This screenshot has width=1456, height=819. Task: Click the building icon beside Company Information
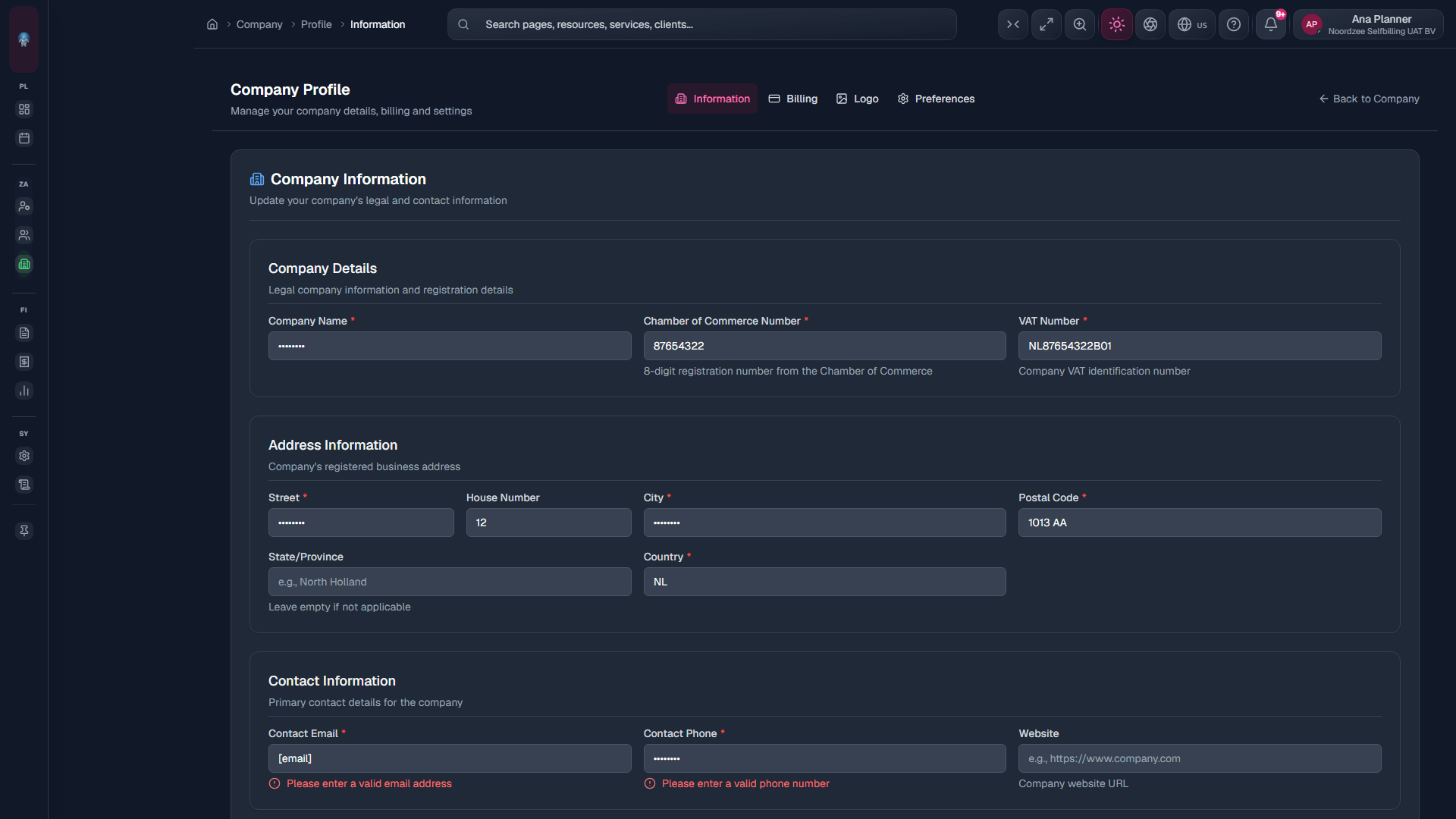257,179
